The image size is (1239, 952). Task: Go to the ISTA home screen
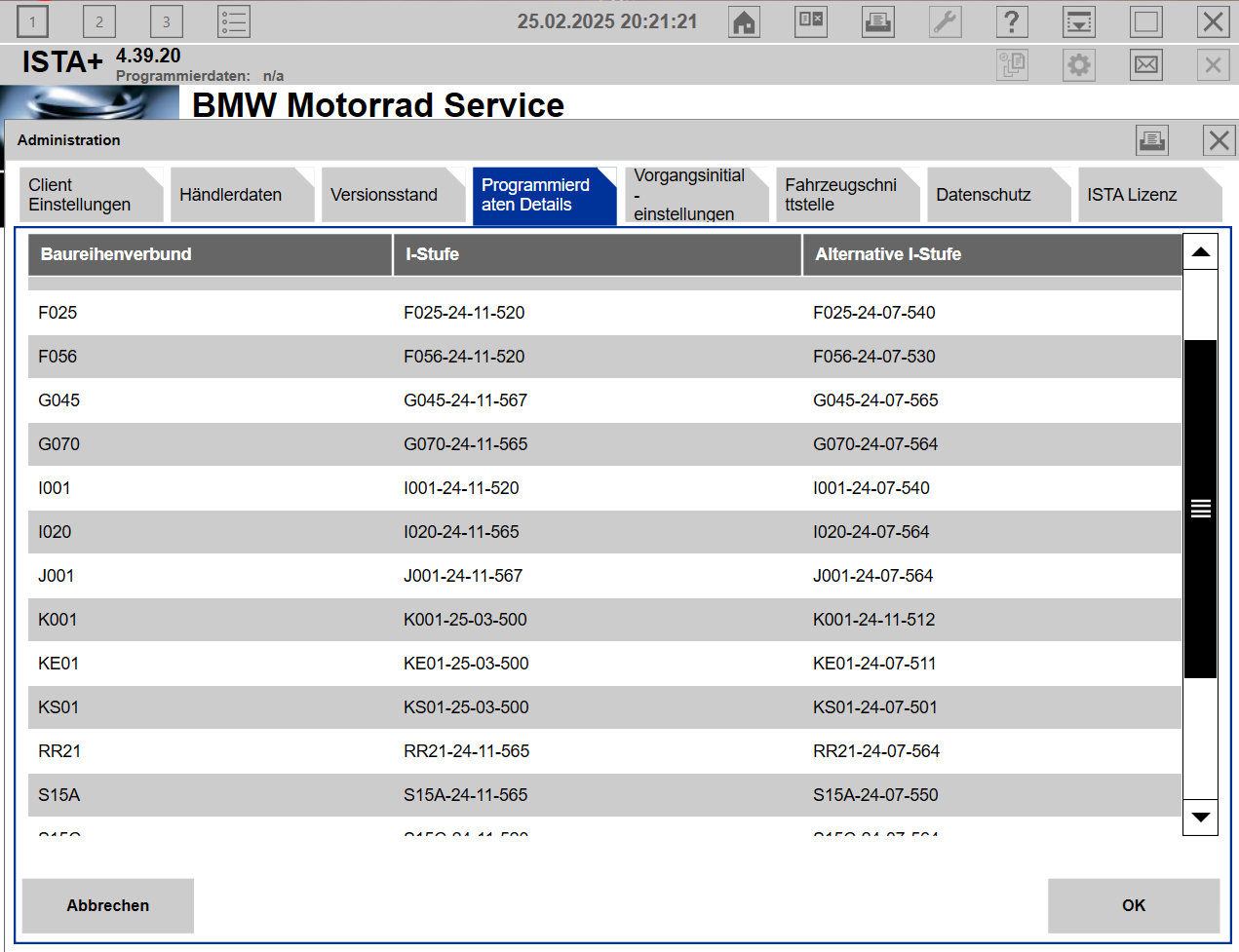744,21
